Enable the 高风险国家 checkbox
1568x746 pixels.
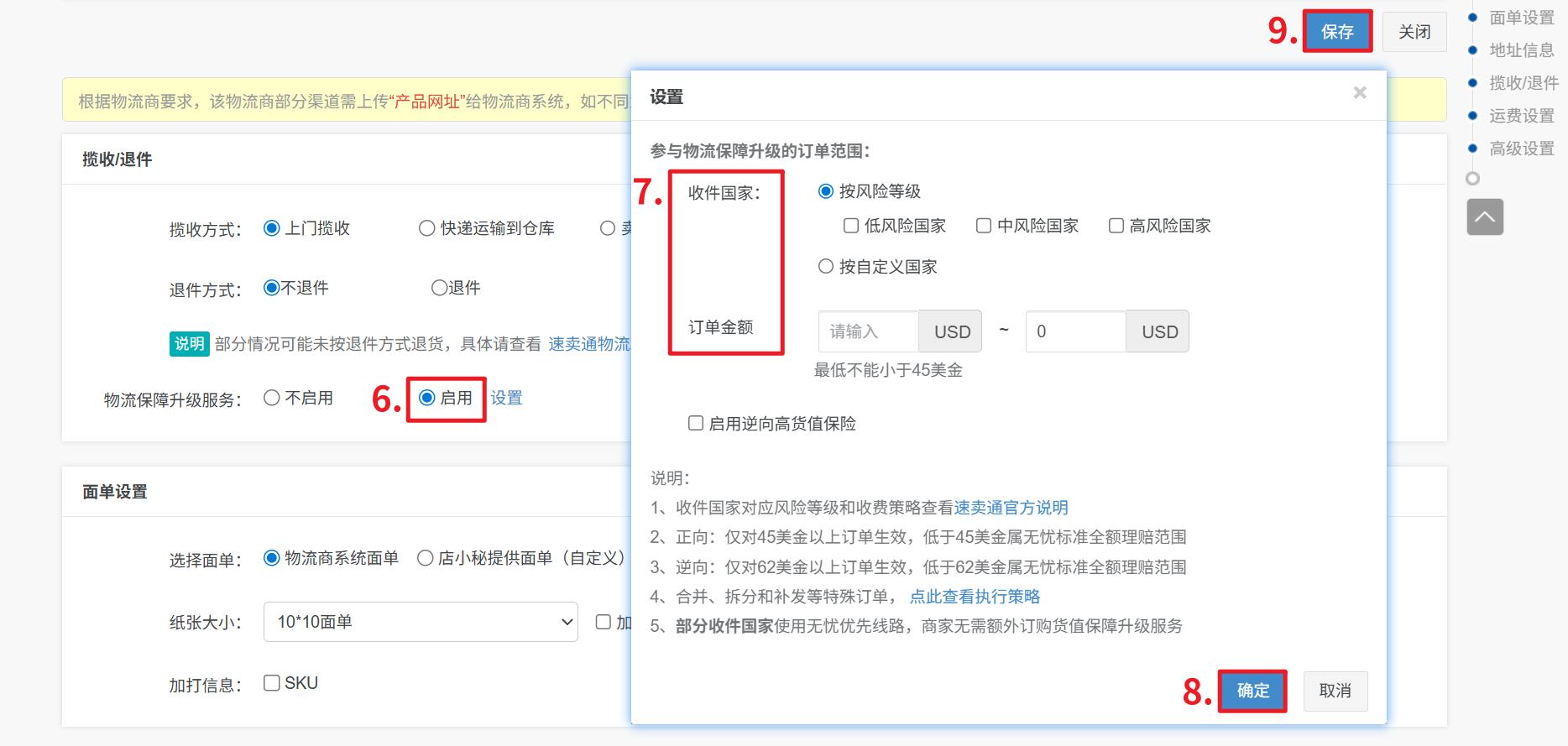click(1116, 226)
